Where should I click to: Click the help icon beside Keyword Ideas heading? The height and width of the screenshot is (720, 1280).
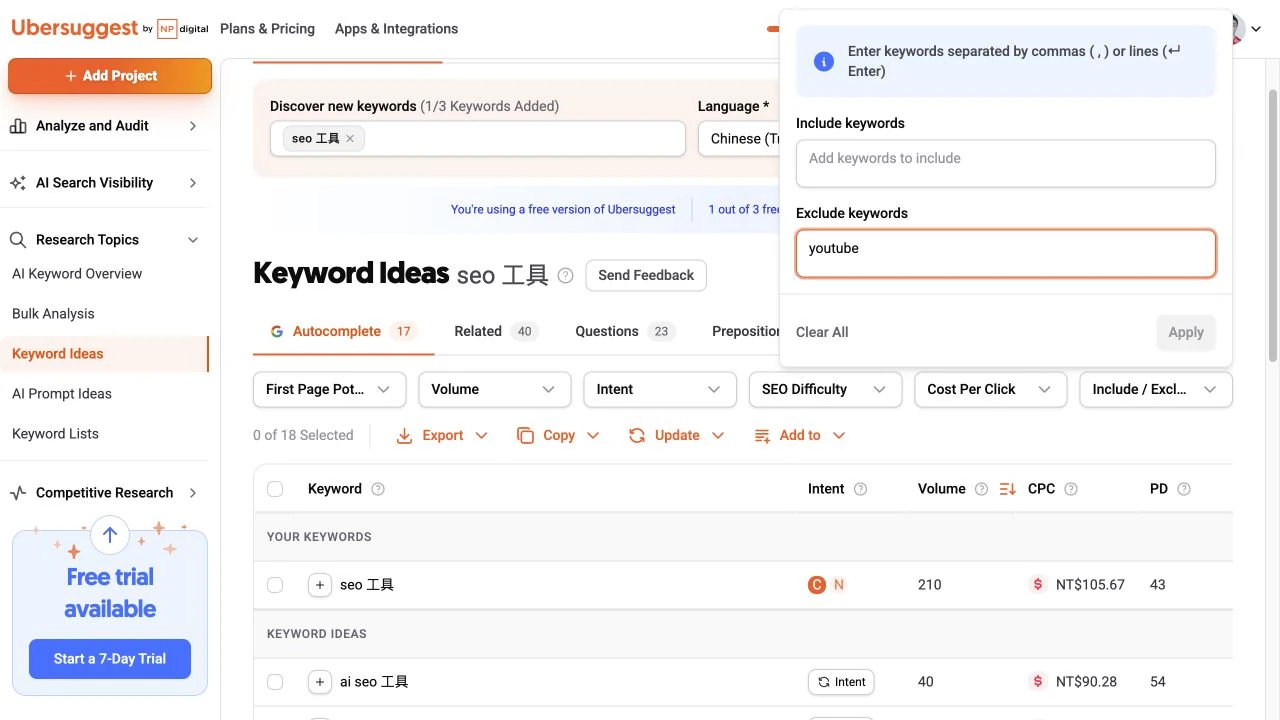(x=566, y=275)
